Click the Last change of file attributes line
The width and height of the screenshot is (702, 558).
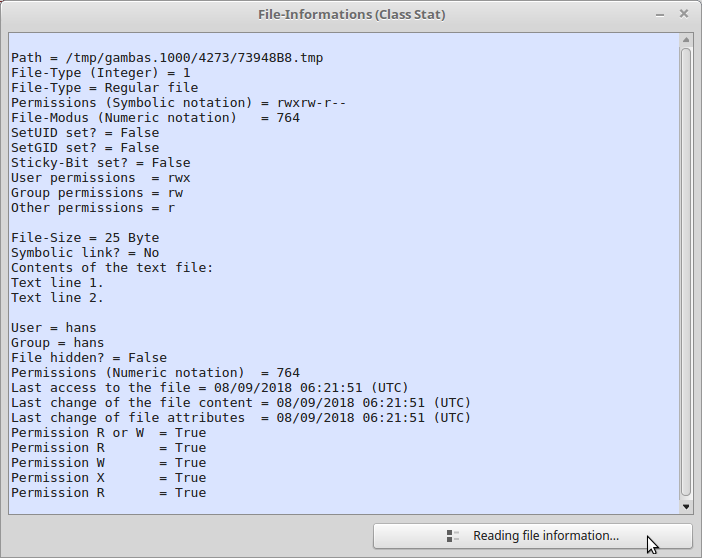tap(240, 418)
